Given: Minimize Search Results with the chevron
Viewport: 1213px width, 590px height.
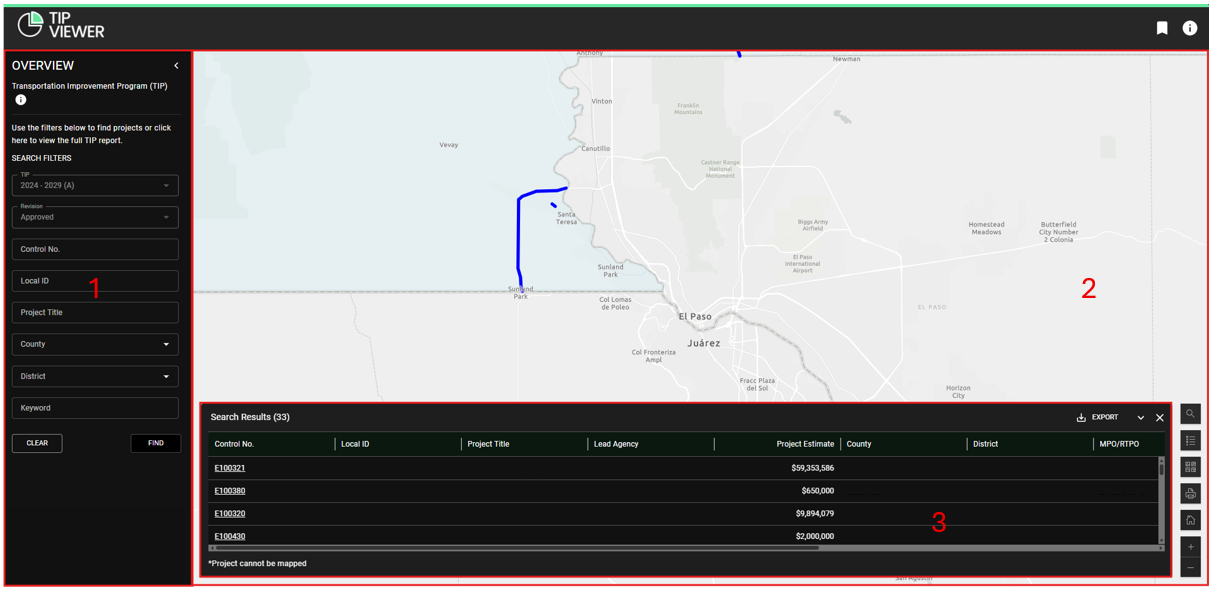Looking at the screenshot, I should coord(1140,418).
